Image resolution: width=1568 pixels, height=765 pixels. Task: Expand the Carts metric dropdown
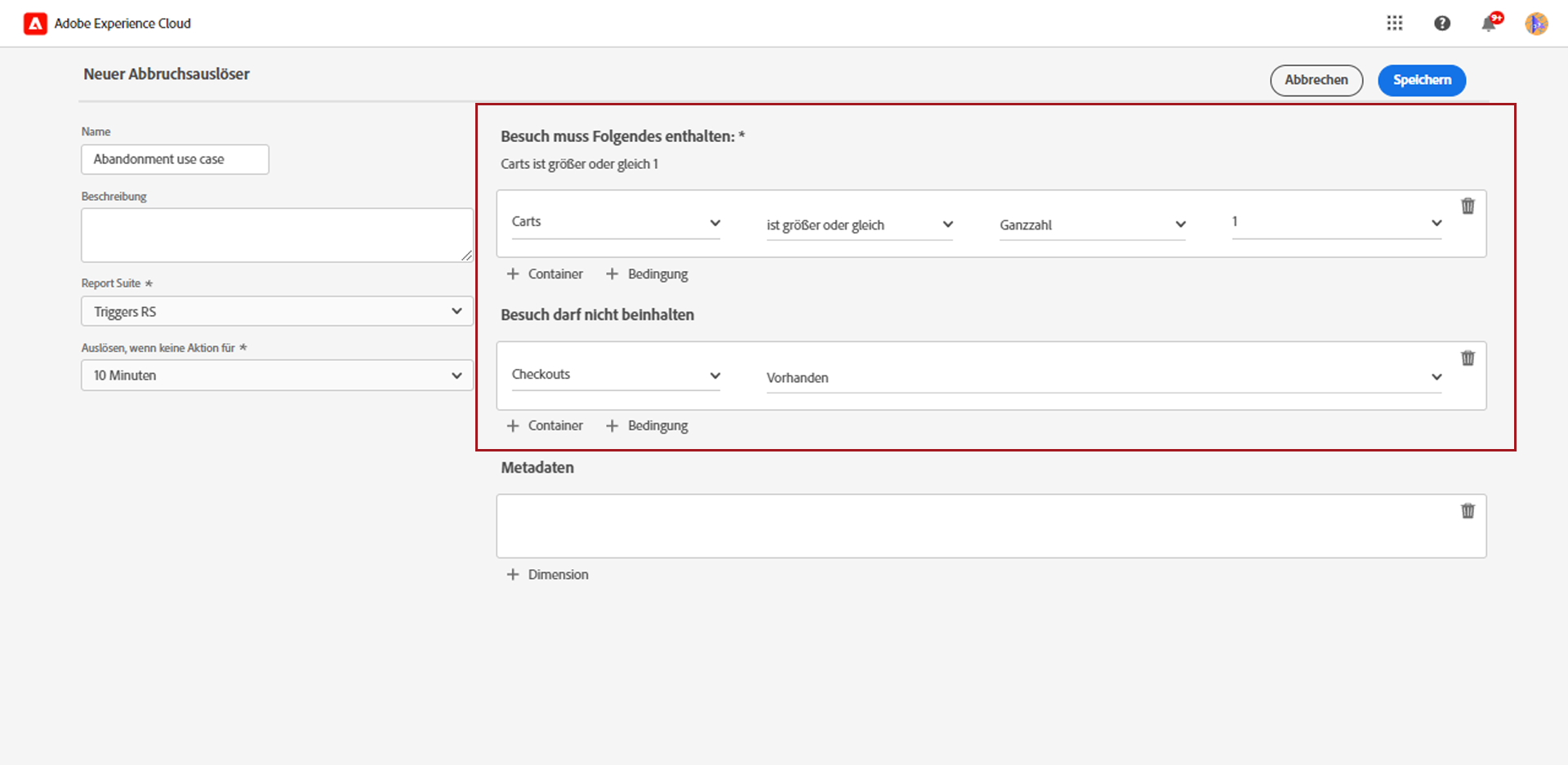coord(616,223)
